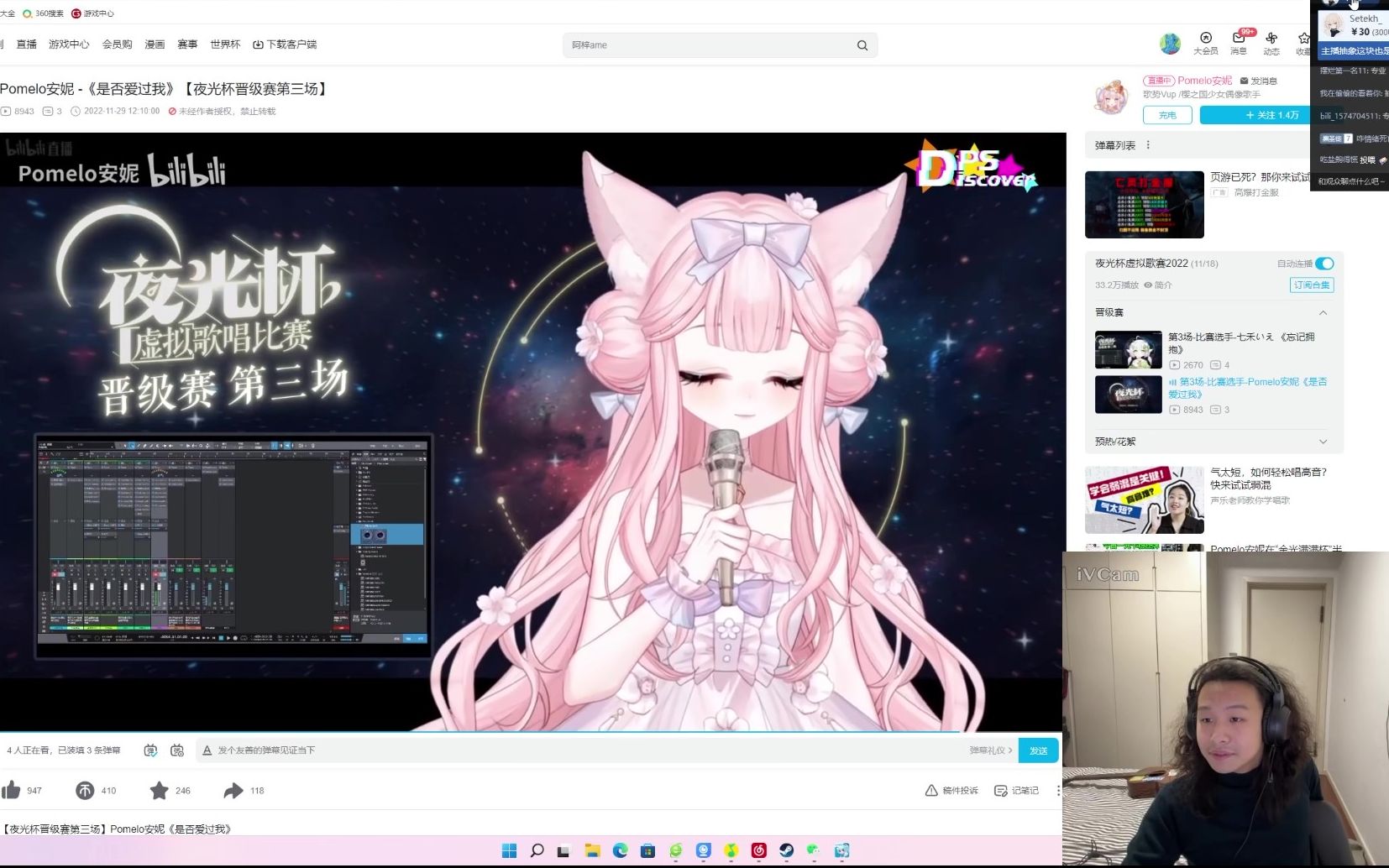The height and width of the screenshot is (868, 1389).
Task: Open Pomelo安妮 uploader avatar
Action: (x=1111, y=97)
